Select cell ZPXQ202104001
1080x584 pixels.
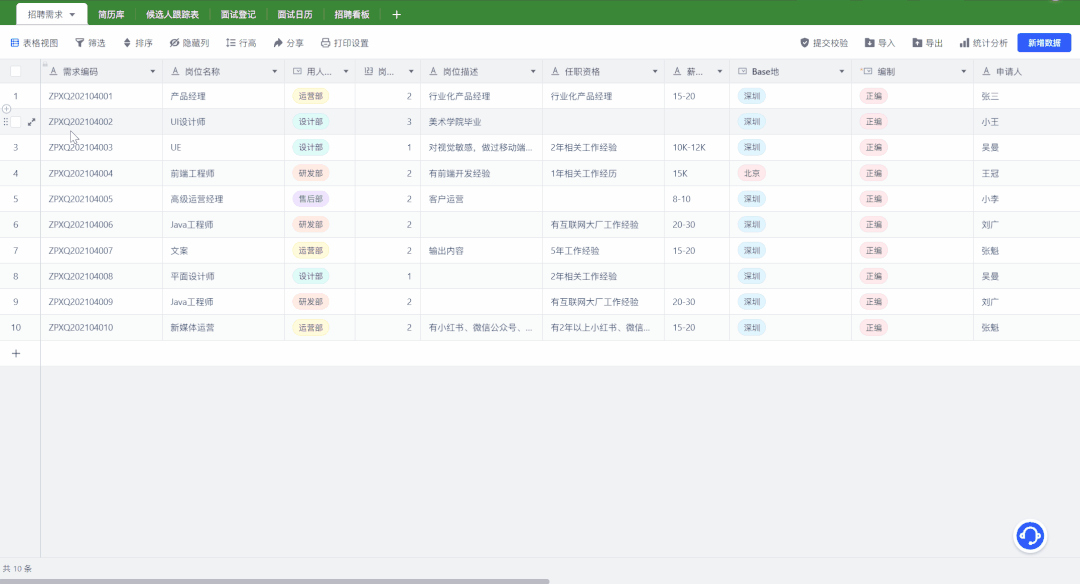pos(101,96)
